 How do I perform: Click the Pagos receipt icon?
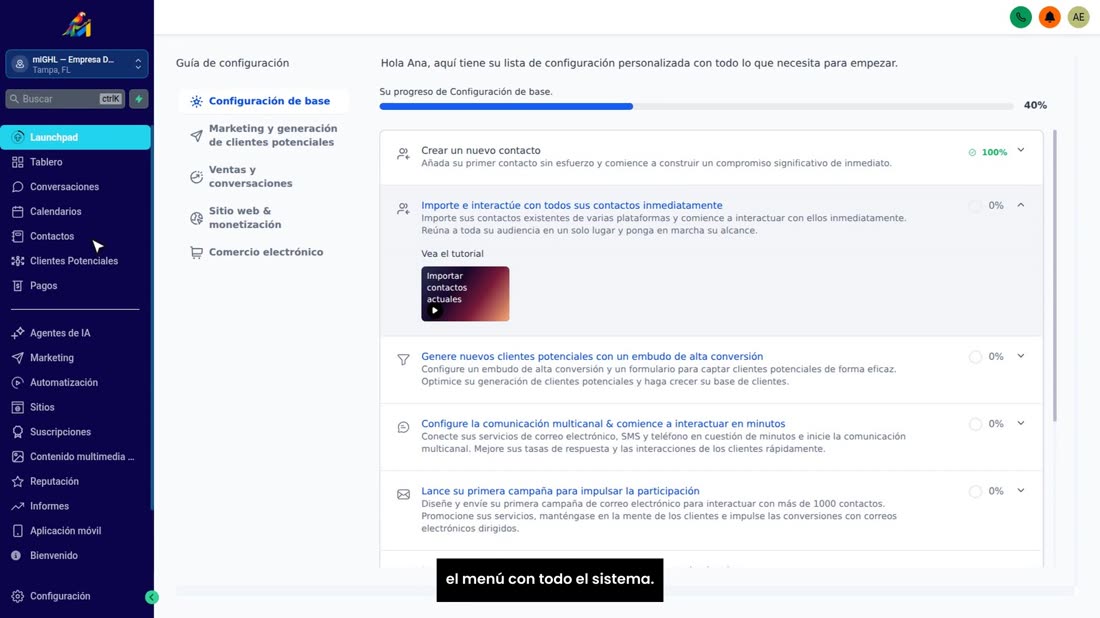pyautogui.click(x=18, y=286)
